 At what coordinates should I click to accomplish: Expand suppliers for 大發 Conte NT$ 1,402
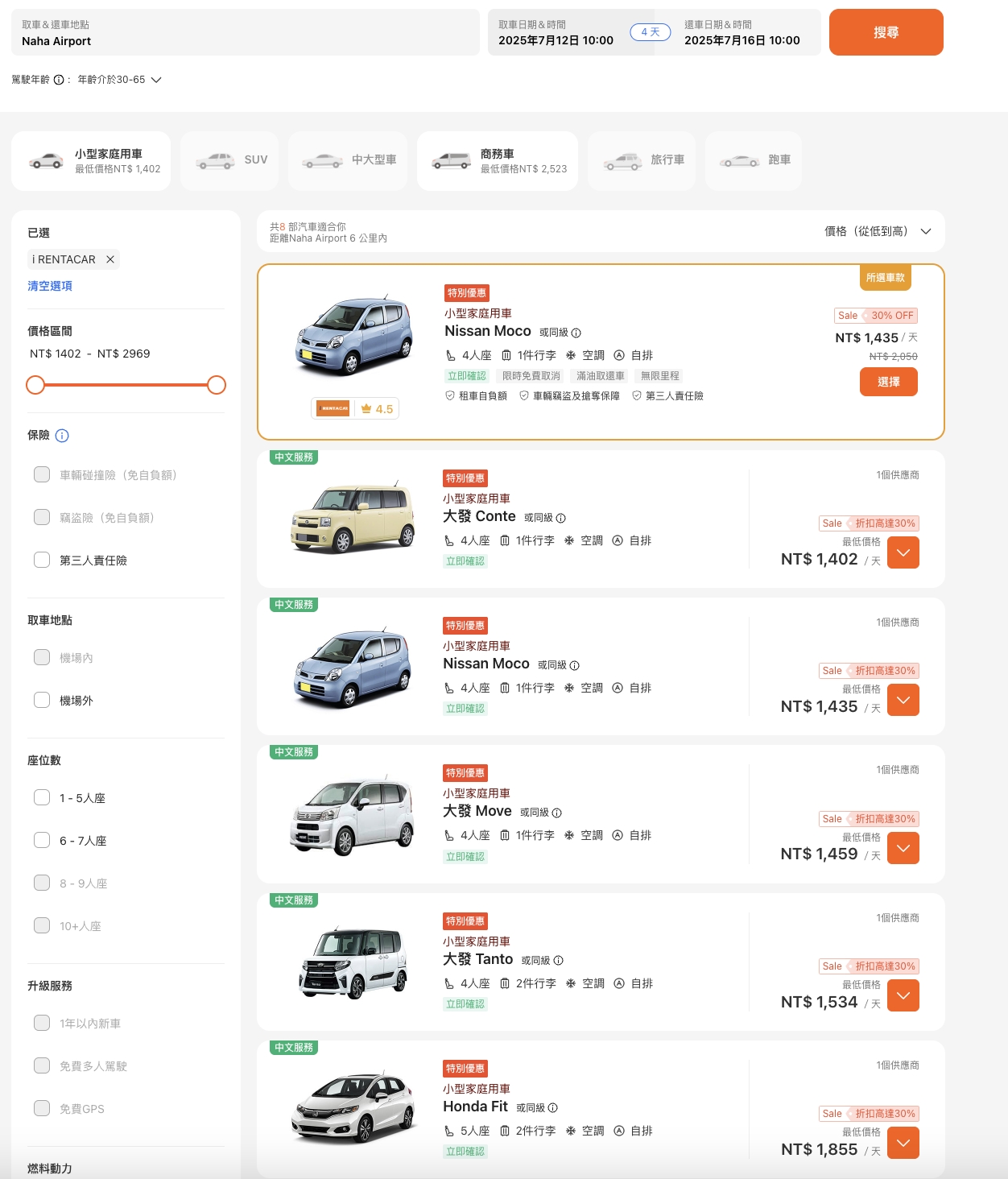(x=903, y=553)
